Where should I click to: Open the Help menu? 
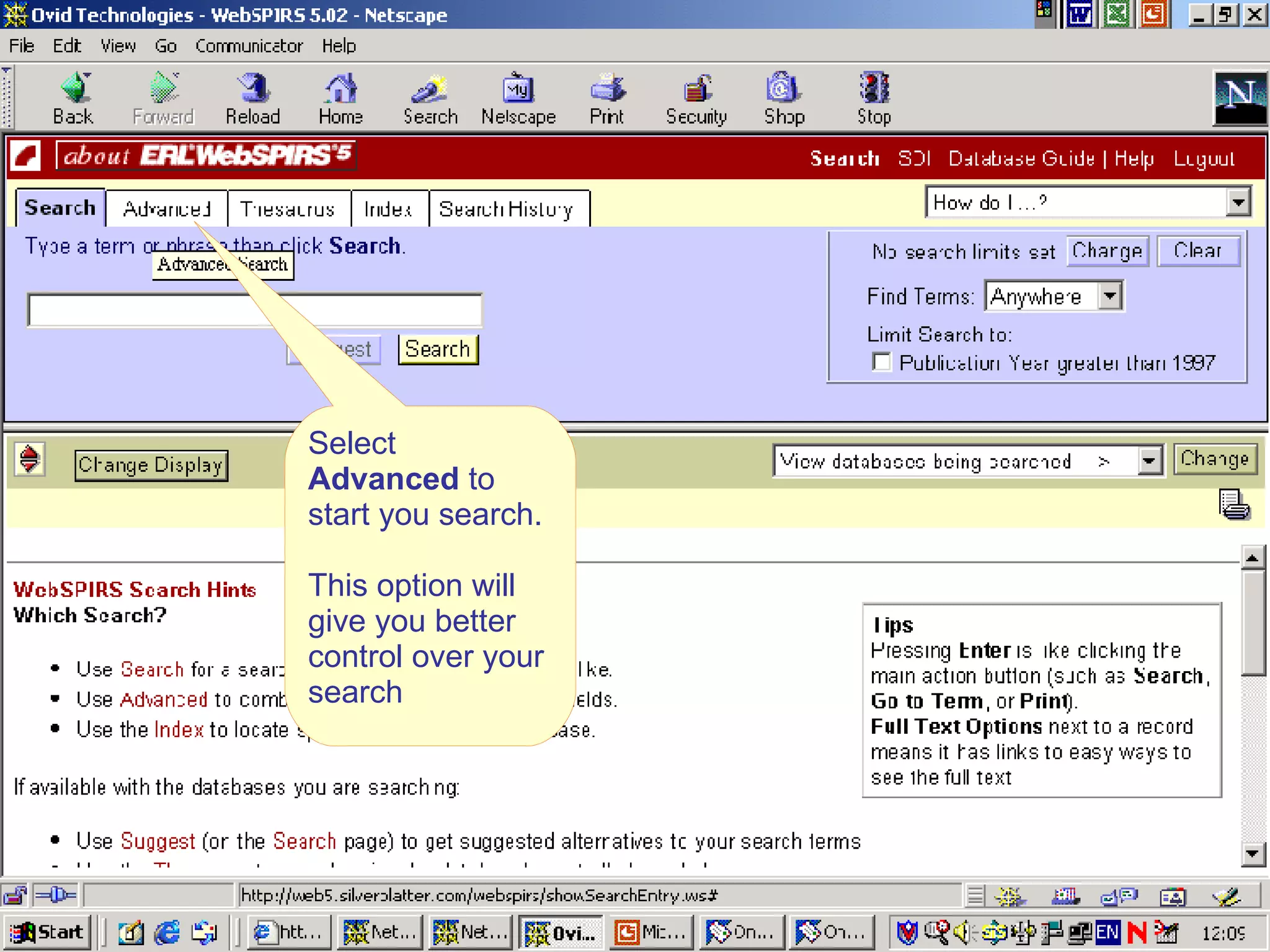[x=339, y=46]
